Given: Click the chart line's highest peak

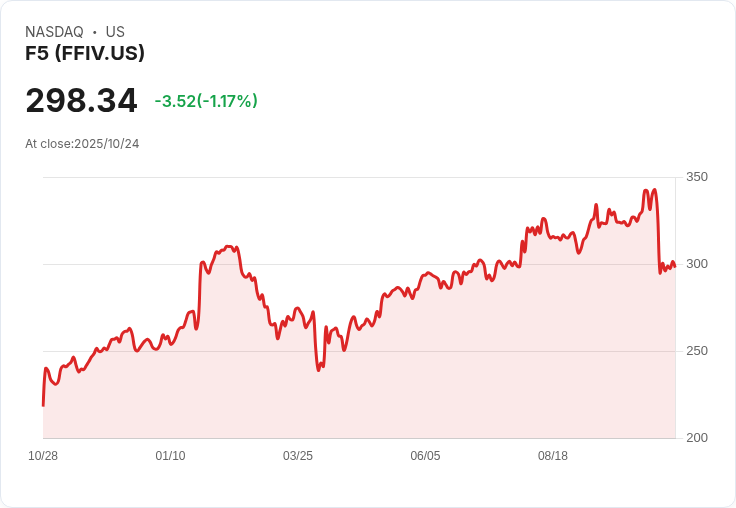Looking at the screenshot, I should pyautogui.click(x=654, y=190).
